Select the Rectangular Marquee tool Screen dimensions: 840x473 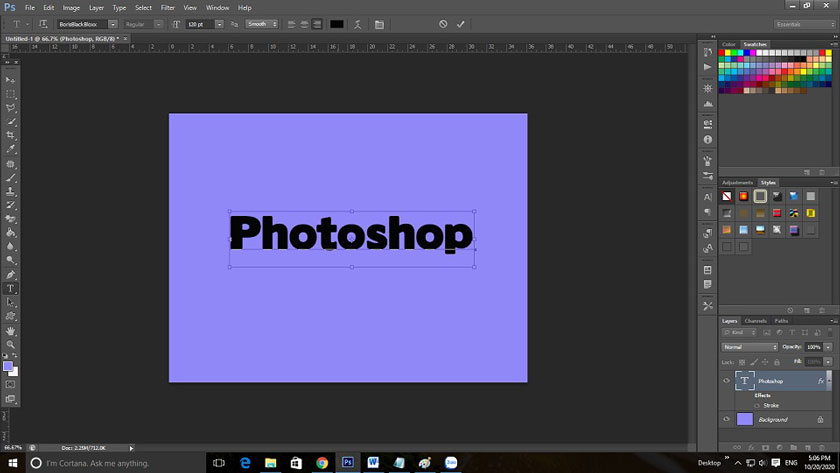coord(10,94)
